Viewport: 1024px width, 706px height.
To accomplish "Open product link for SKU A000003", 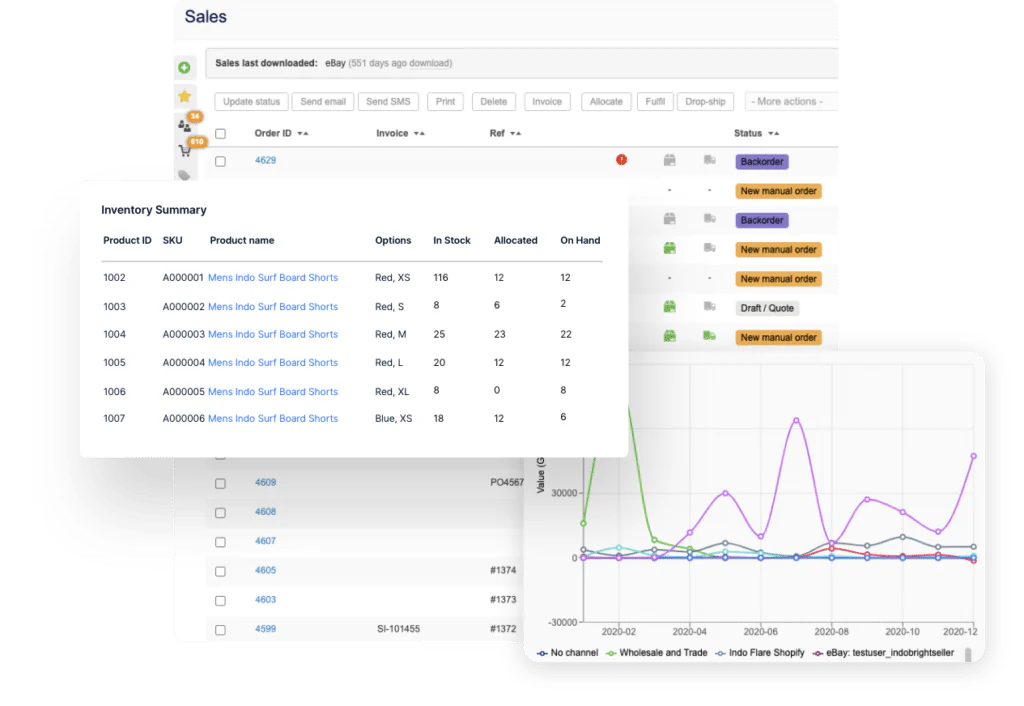I will [x=273, y=334].
